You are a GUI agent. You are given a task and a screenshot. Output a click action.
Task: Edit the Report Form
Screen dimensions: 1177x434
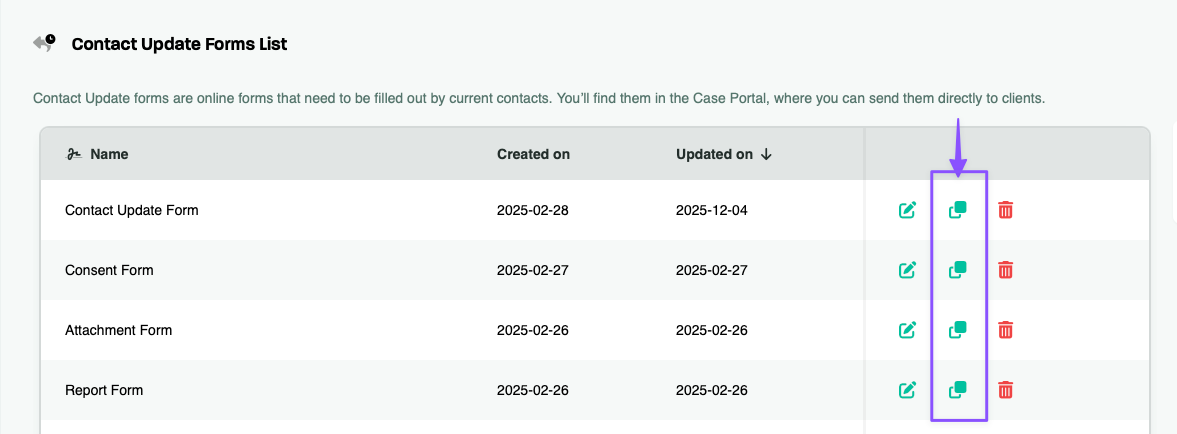[x=908, y=390]
